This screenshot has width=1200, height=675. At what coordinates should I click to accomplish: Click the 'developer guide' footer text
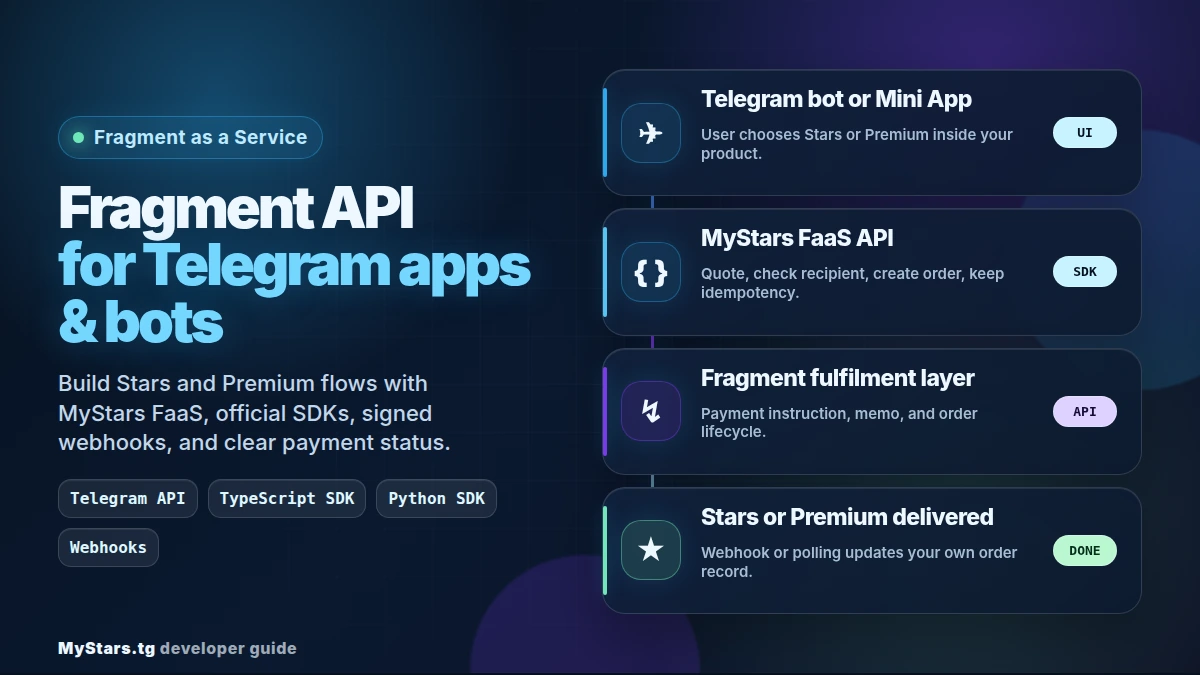click(228, 648)
